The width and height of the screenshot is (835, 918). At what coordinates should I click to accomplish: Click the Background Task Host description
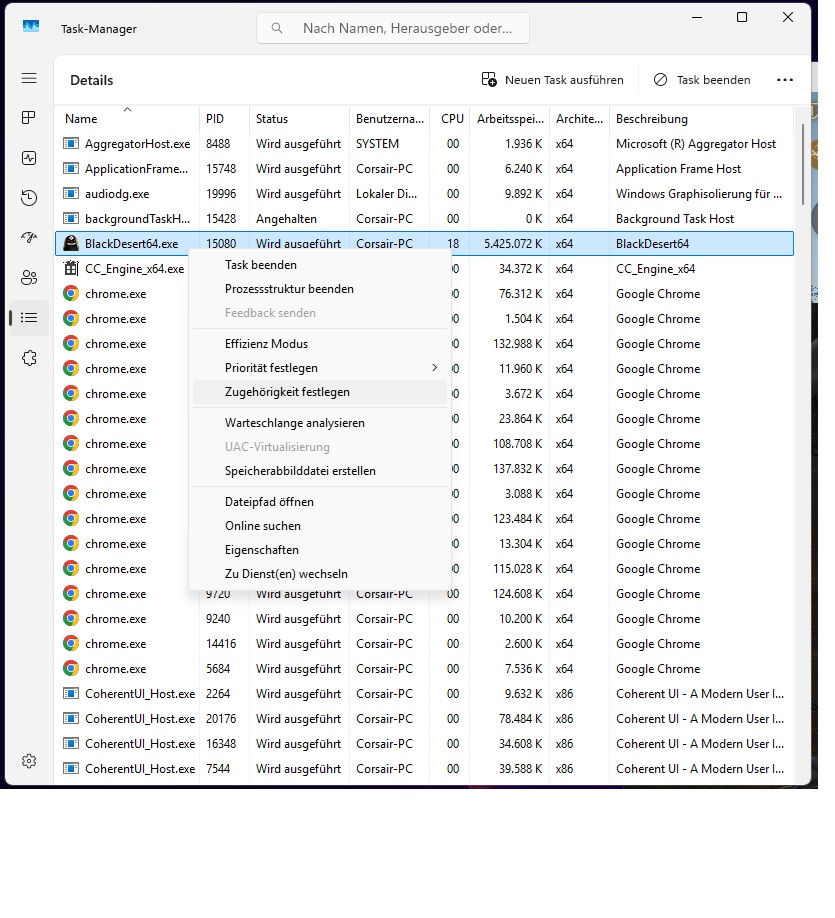click(675, 219)
